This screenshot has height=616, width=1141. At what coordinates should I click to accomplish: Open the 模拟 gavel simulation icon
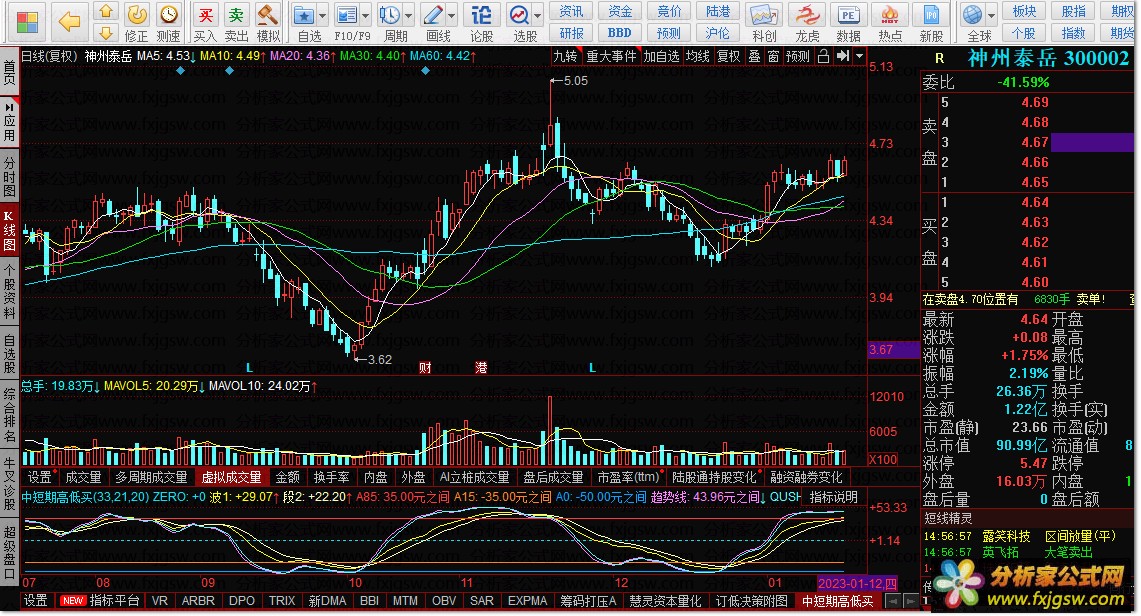268,15
